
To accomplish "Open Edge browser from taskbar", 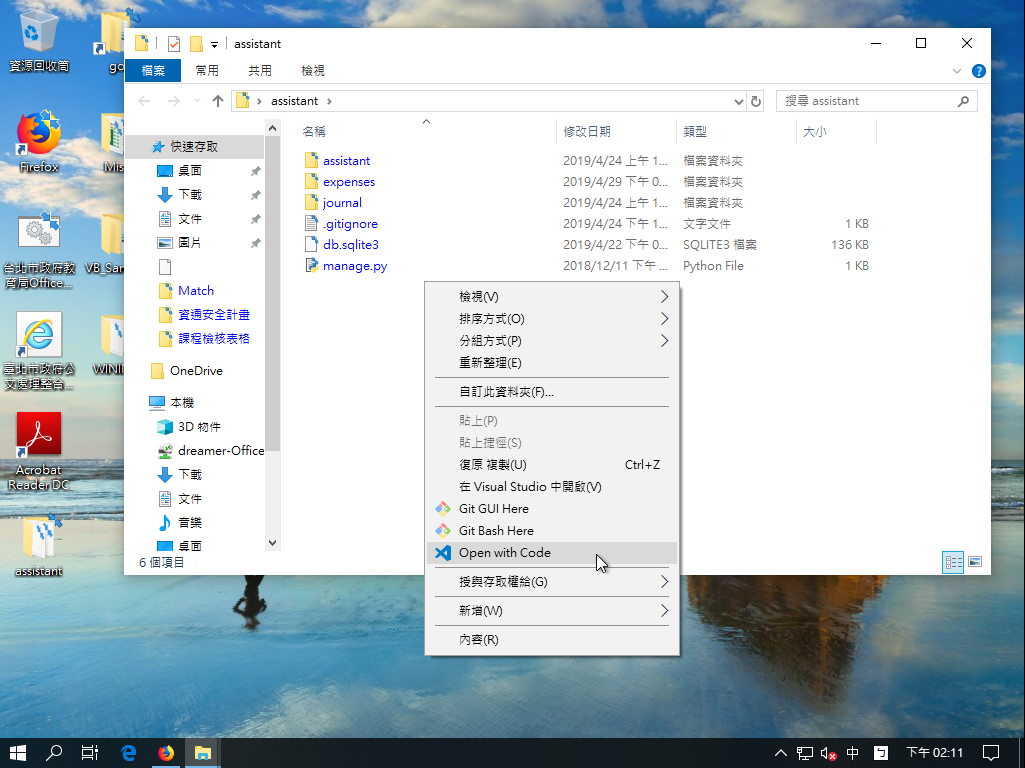I will pos(128,753).
